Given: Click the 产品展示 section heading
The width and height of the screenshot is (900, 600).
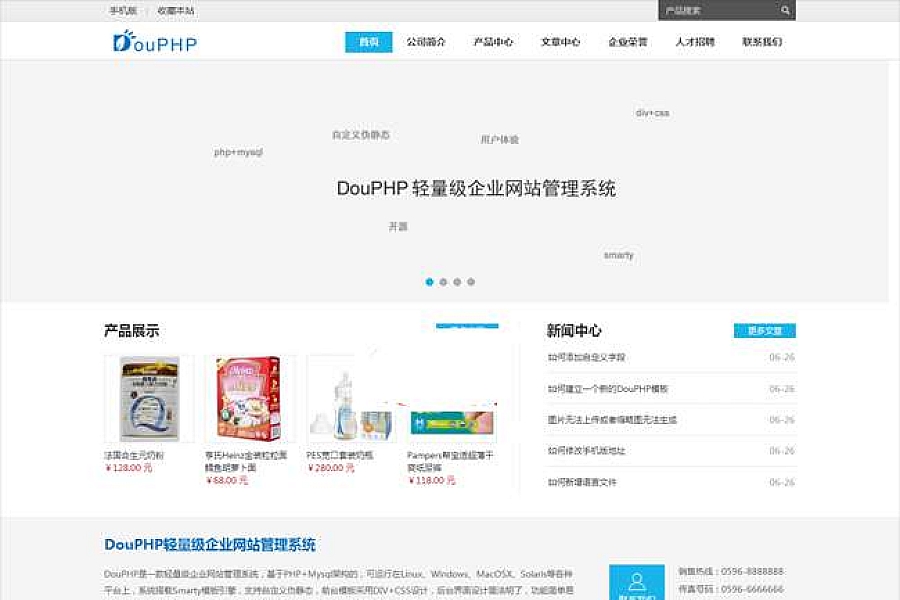Looking at the screenshot, I should tap(131, 331).
